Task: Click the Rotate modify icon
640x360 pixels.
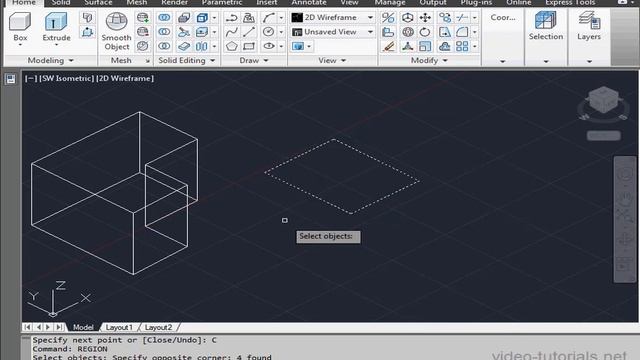Action: pos(425,32)
